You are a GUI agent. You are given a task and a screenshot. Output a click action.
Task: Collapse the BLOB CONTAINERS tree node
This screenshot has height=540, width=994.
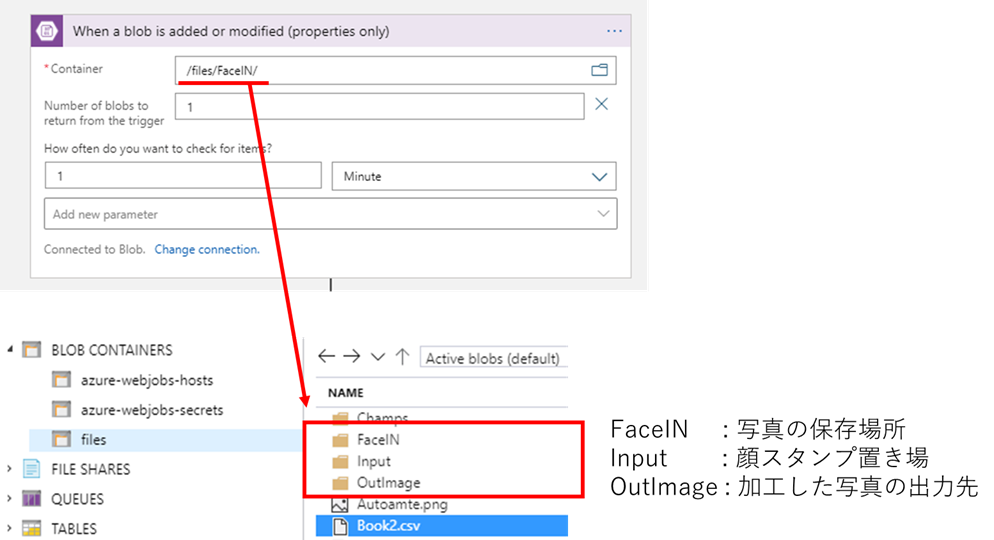10,349
